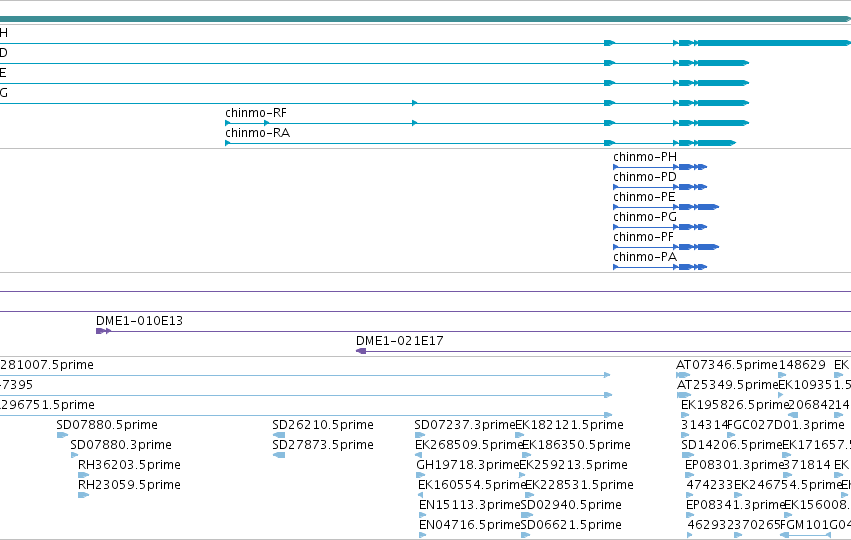Select the EK246754.5prime EST label
The width and height of the screenshot is (851, 540).
click(x=788, y=485)
